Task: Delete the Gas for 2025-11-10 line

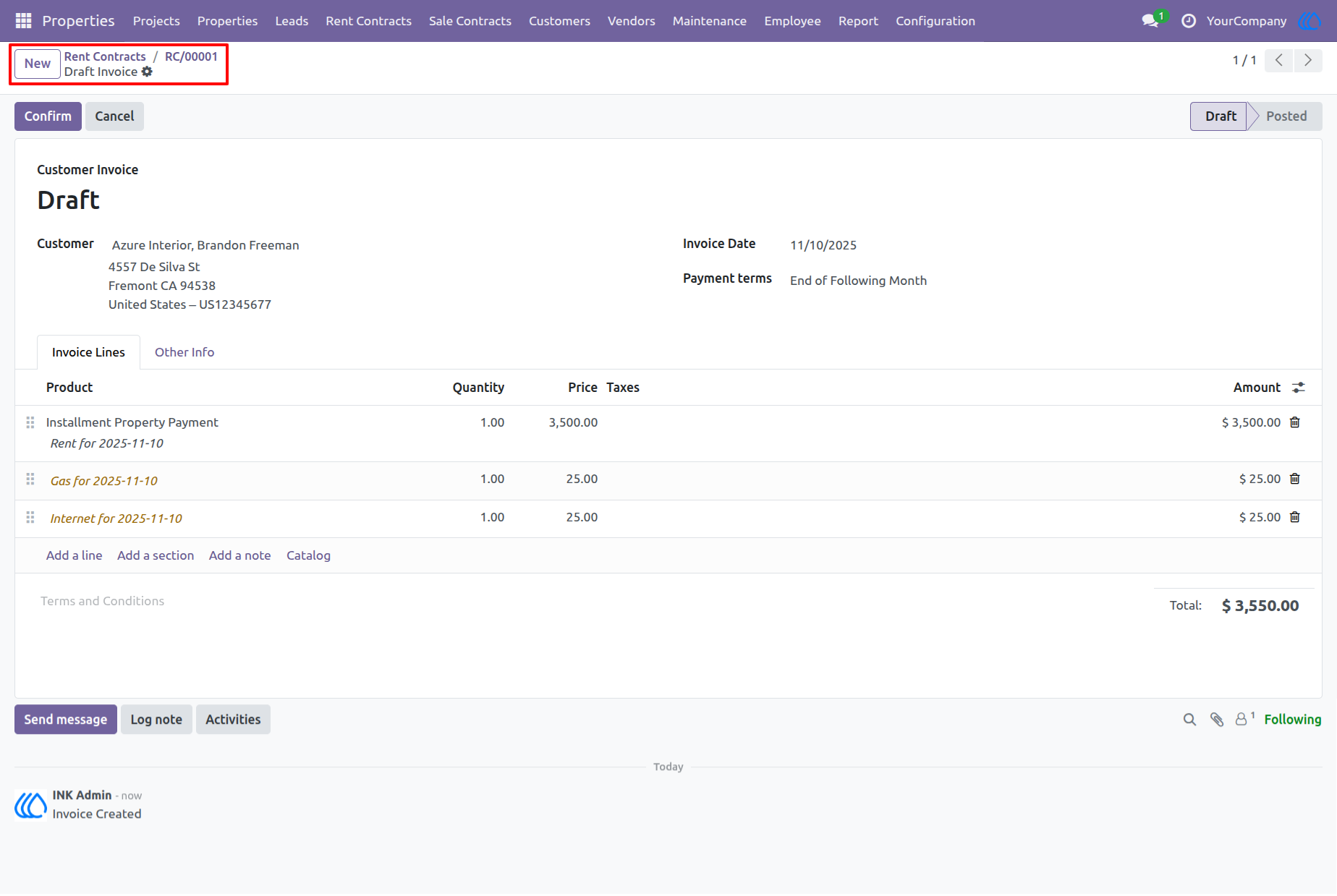Action: [x=1295, y=479]
